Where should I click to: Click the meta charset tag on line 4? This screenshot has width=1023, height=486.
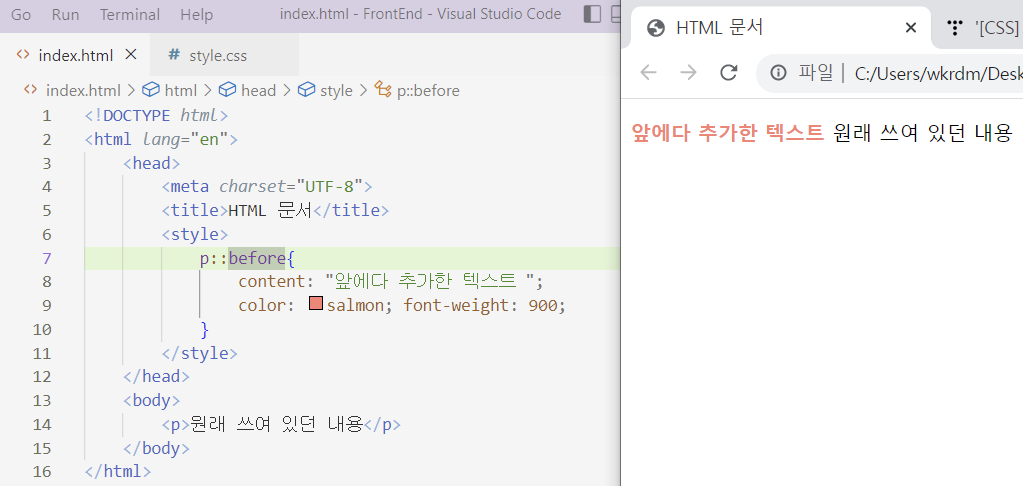pos(267,187)
